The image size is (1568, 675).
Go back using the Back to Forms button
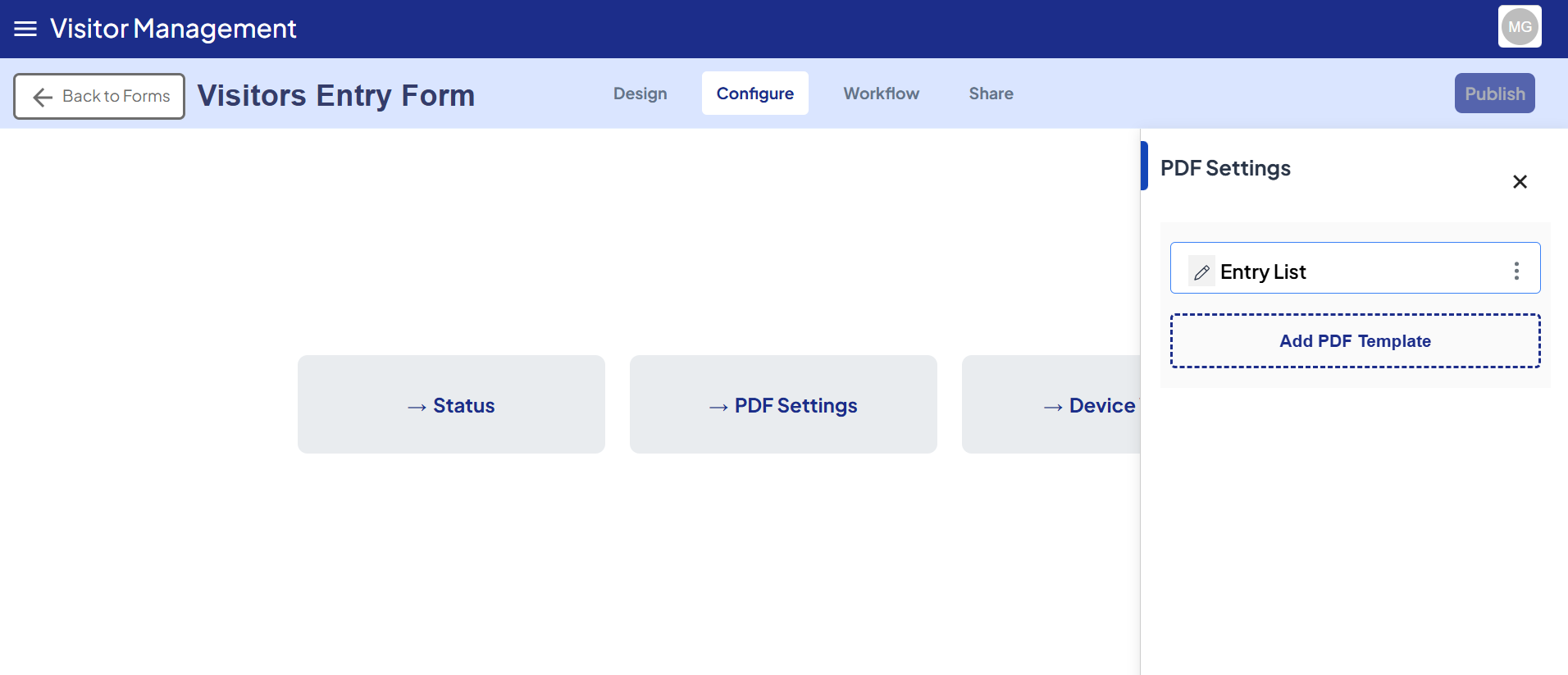(99, 96)
